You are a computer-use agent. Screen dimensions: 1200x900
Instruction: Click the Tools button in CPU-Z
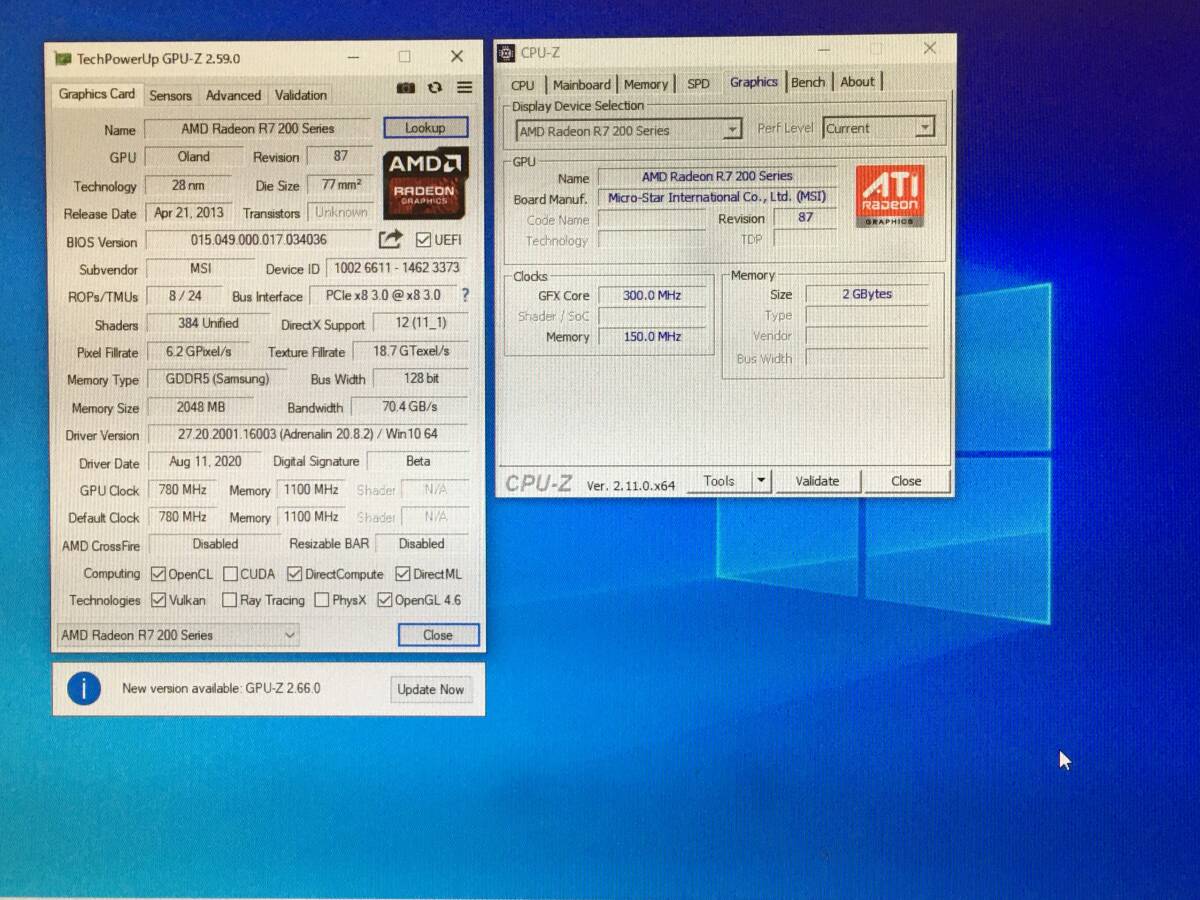pos(719,481)
